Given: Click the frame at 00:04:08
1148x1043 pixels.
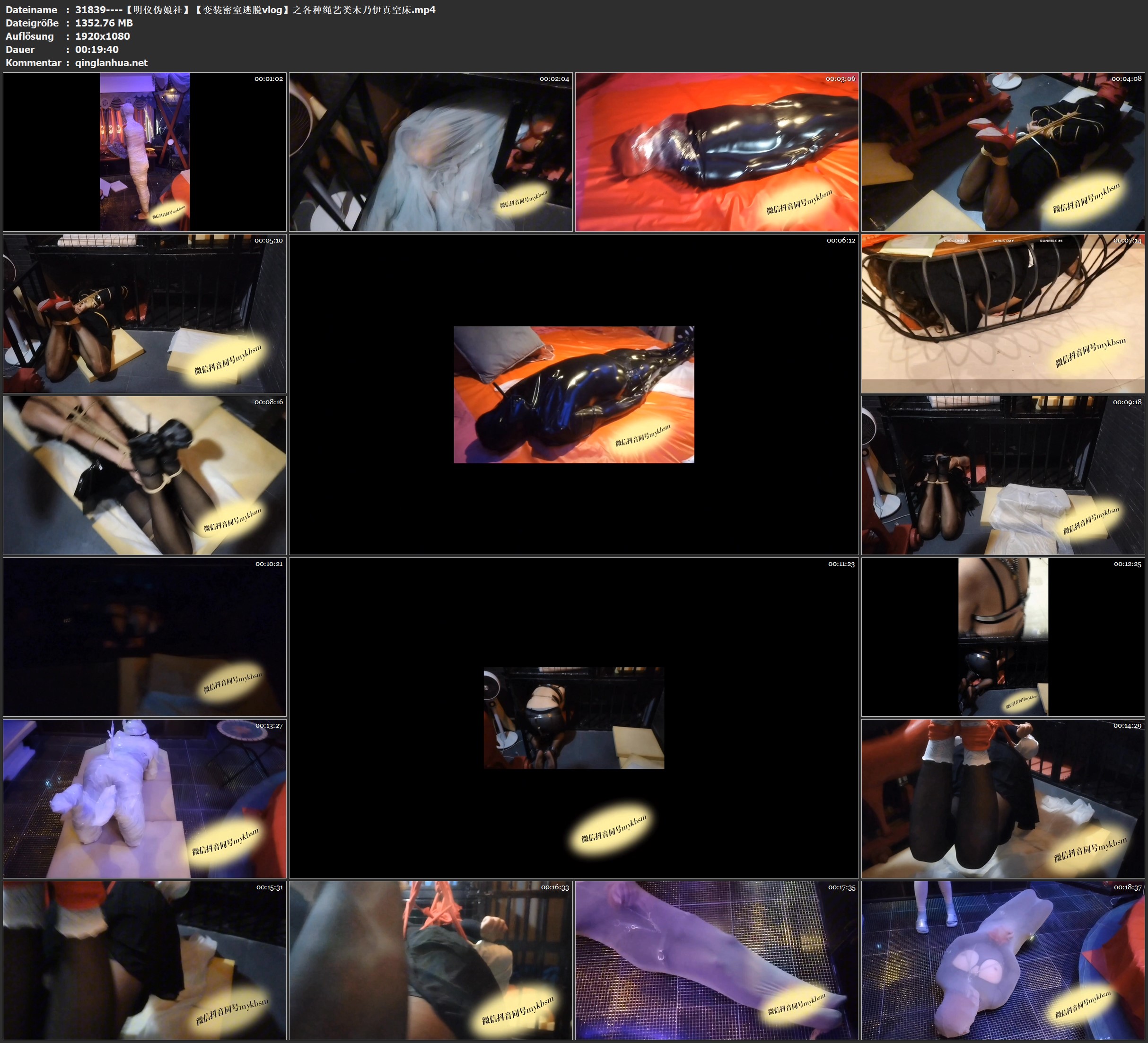Looking at the screenshot, I should 1002,152.
